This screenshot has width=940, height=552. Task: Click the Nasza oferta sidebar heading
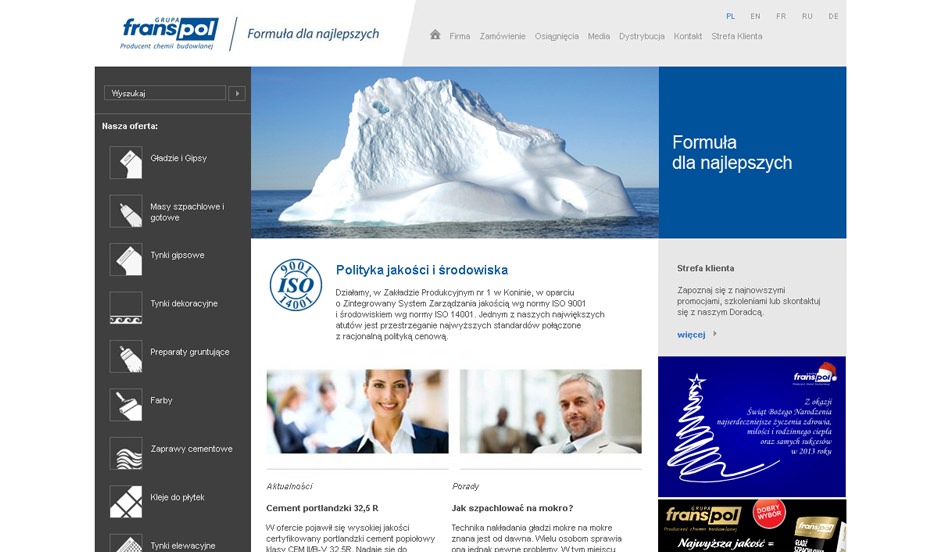click(129, 126)
